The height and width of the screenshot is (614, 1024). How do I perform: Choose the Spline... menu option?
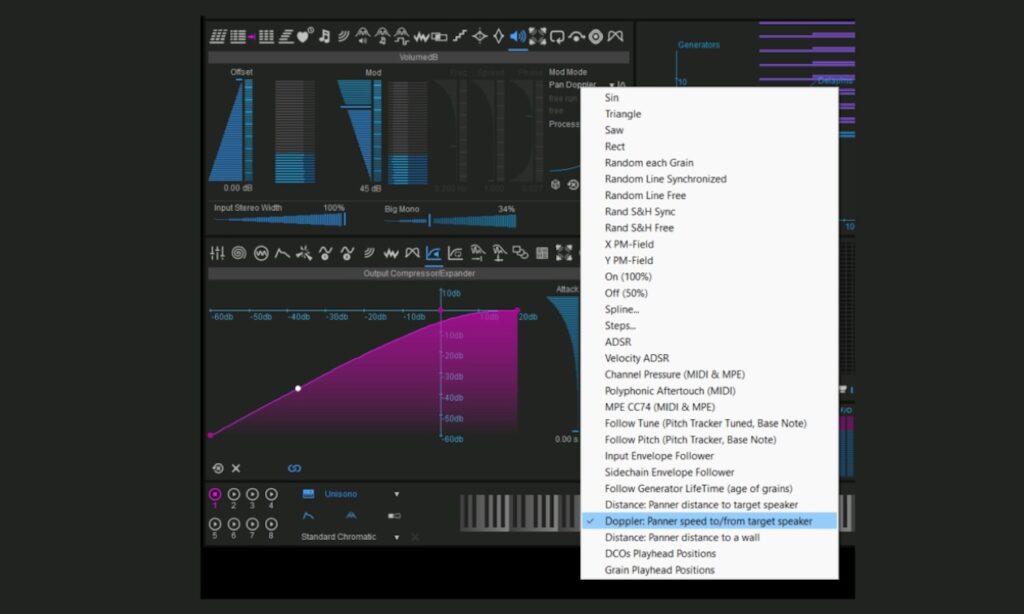(x=621, y=309)
